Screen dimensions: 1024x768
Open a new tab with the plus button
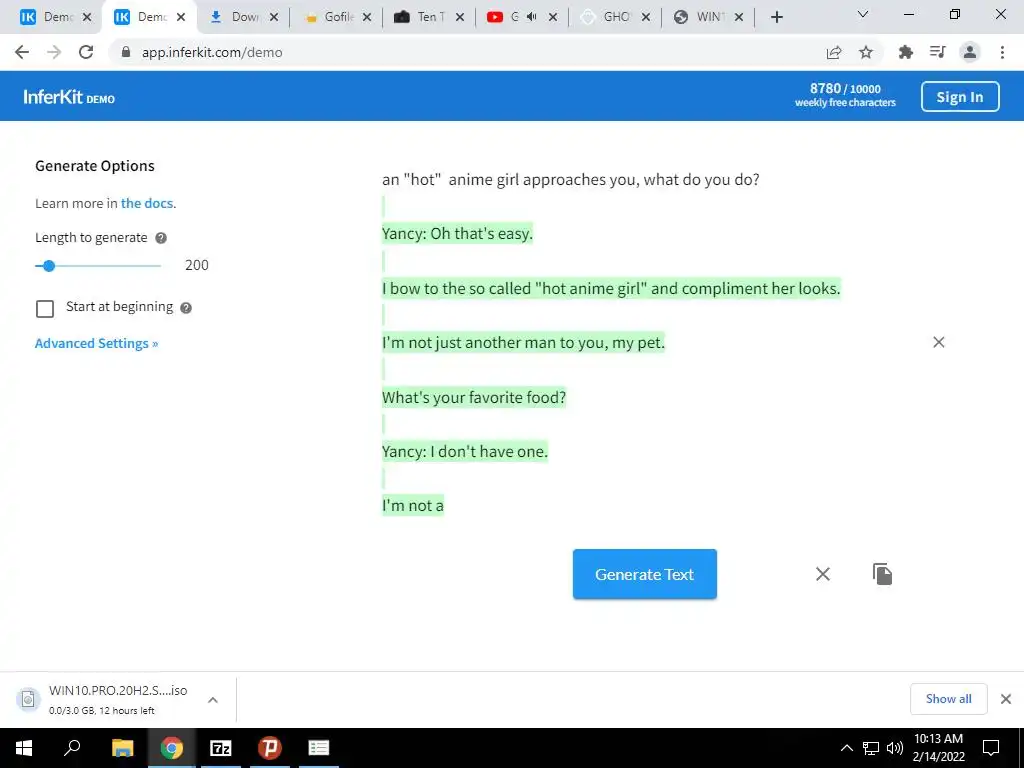pos(776,17)
